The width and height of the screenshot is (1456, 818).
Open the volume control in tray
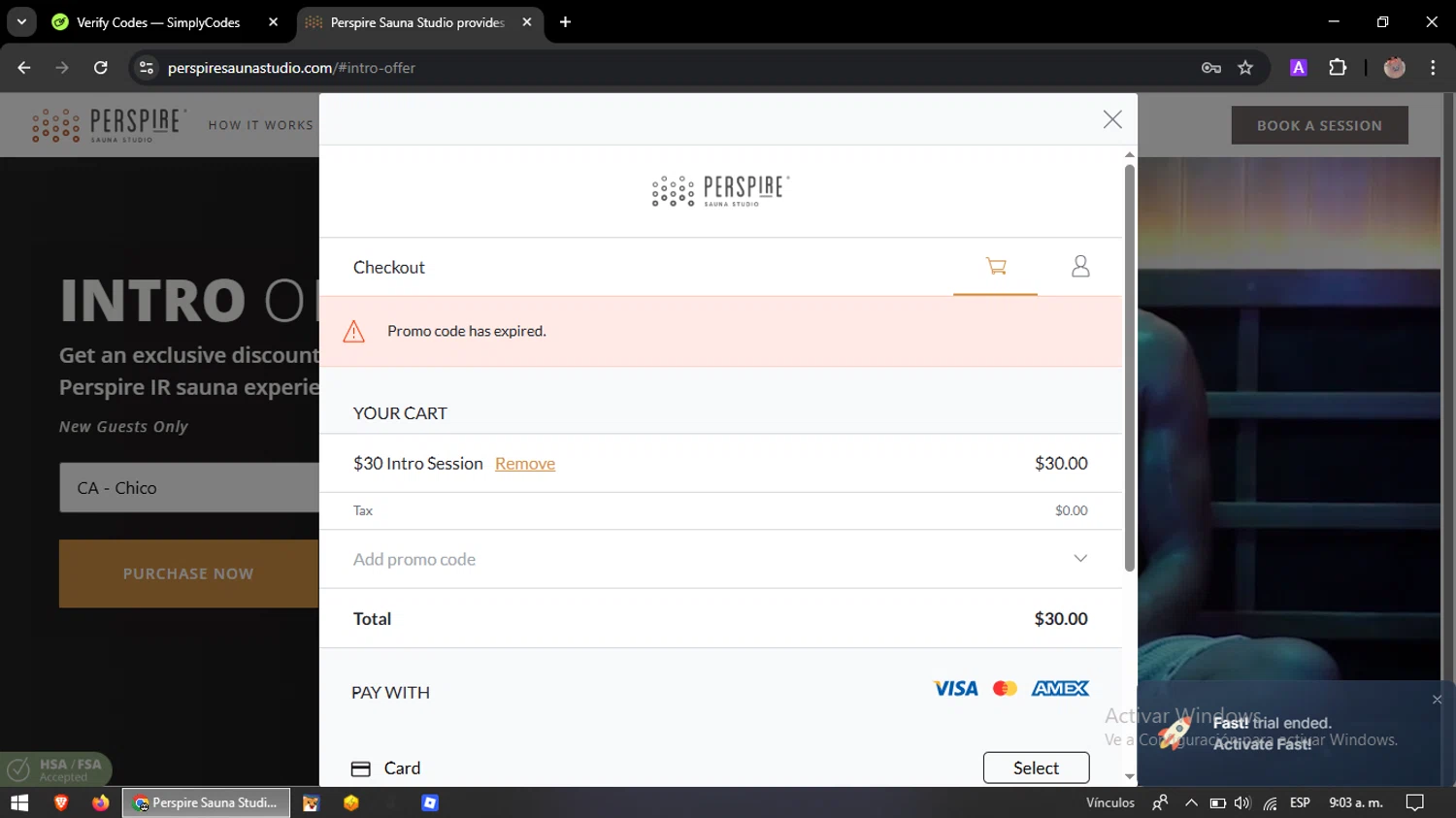pos(1242,802)
